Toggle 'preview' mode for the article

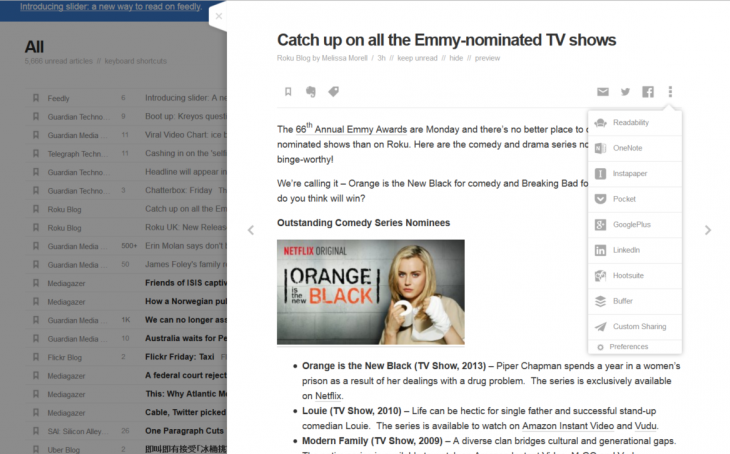pos(487,58)
